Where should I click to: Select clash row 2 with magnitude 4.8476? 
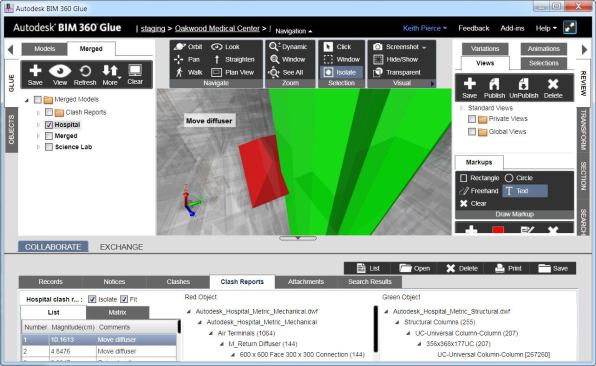tap(99, 352)
